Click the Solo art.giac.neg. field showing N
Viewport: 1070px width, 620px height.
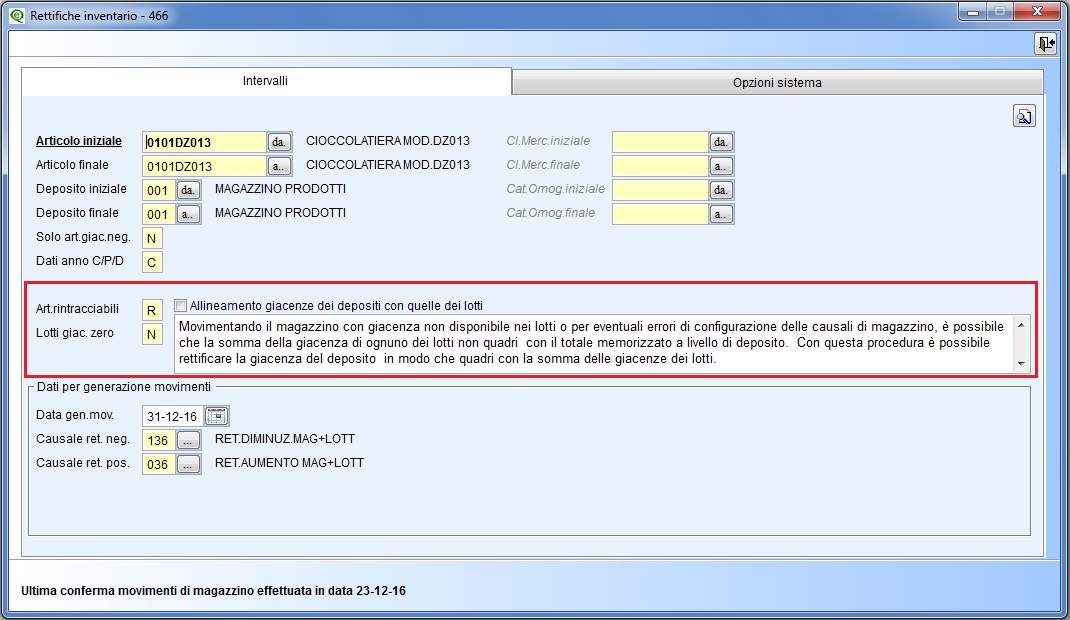[152, 238]
